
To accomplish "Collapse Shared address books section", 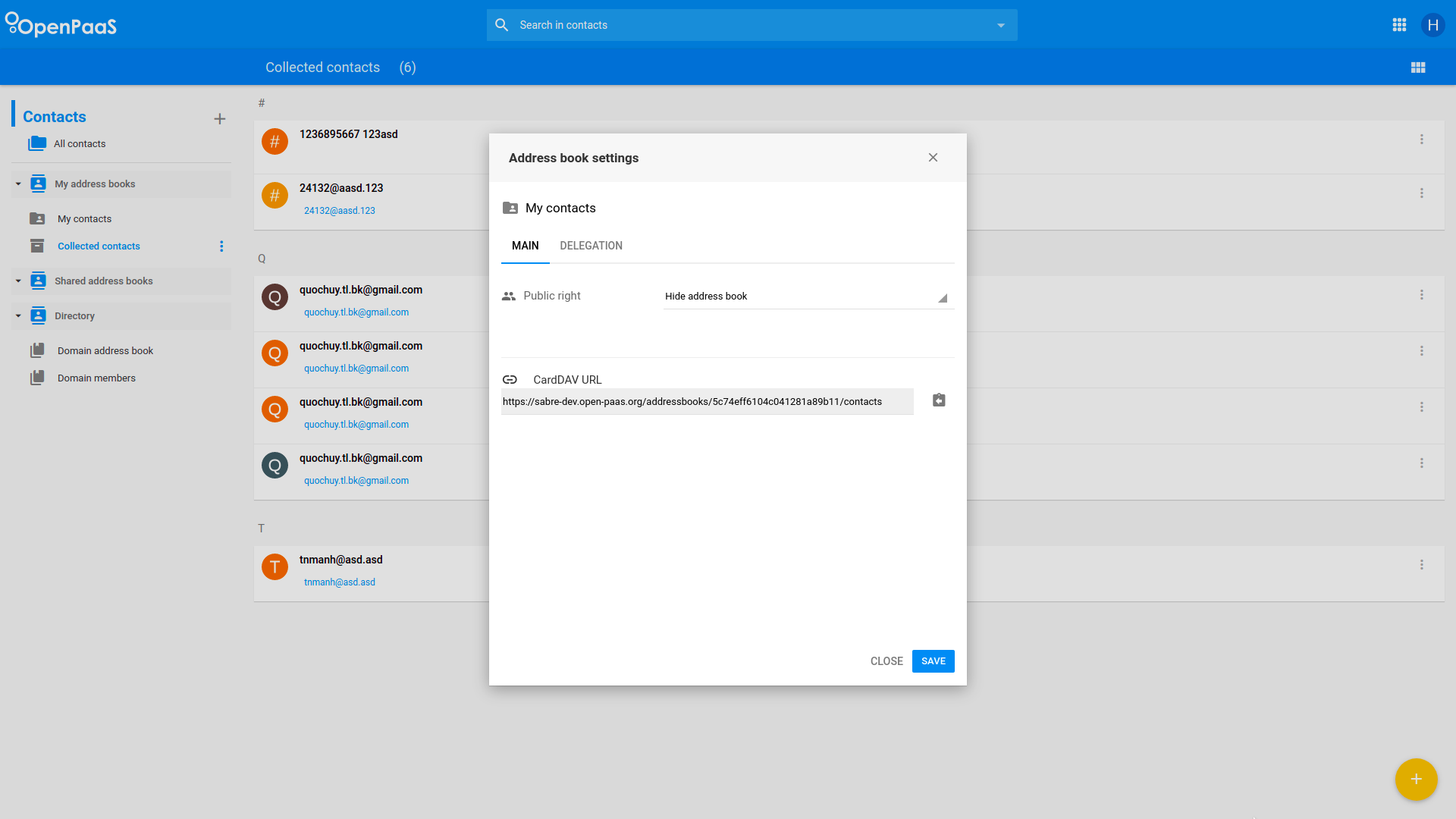I will click(x=18, y=281).
